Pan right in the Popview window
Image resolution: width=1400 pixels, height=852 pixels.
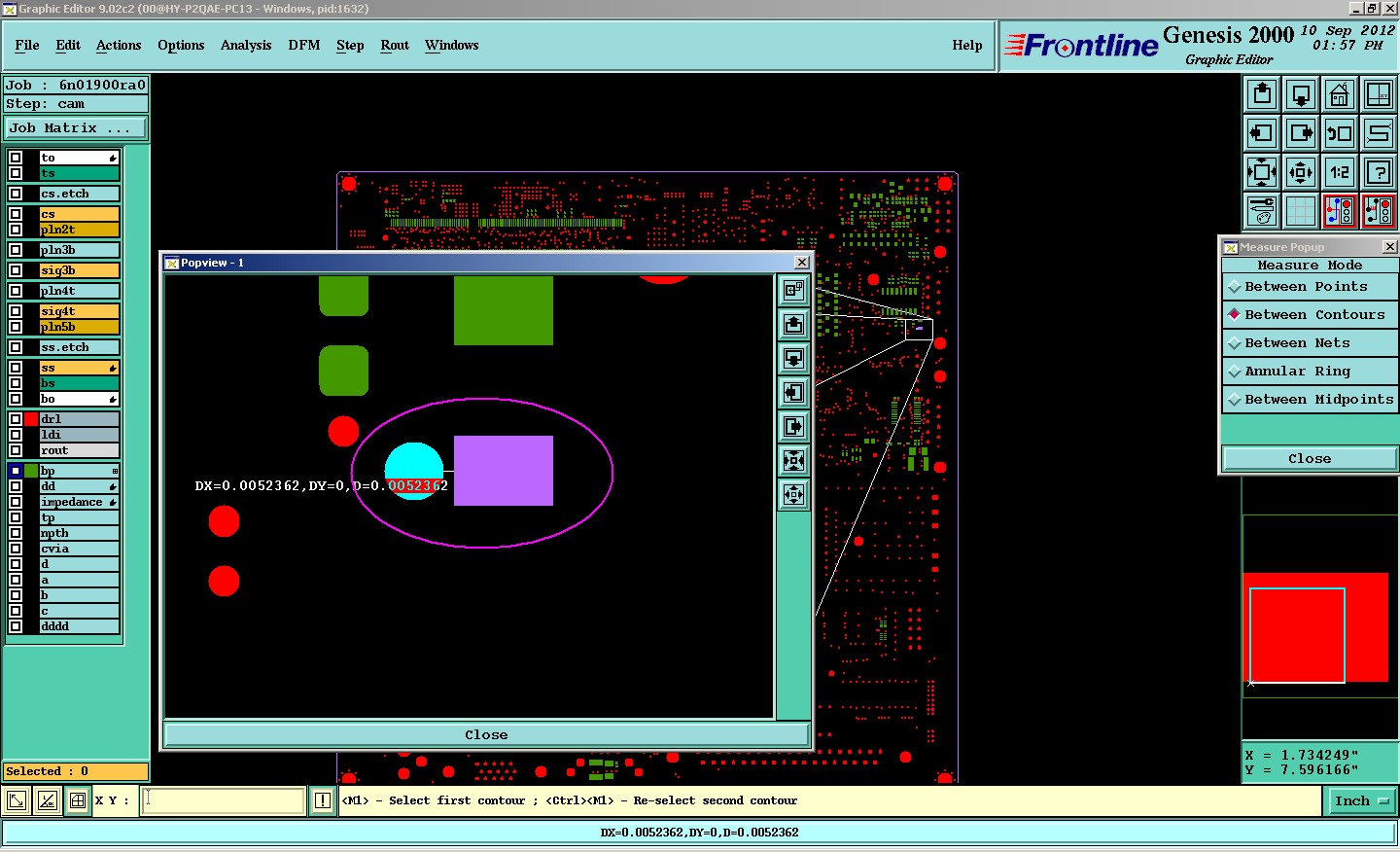click(x=794, y=426)
